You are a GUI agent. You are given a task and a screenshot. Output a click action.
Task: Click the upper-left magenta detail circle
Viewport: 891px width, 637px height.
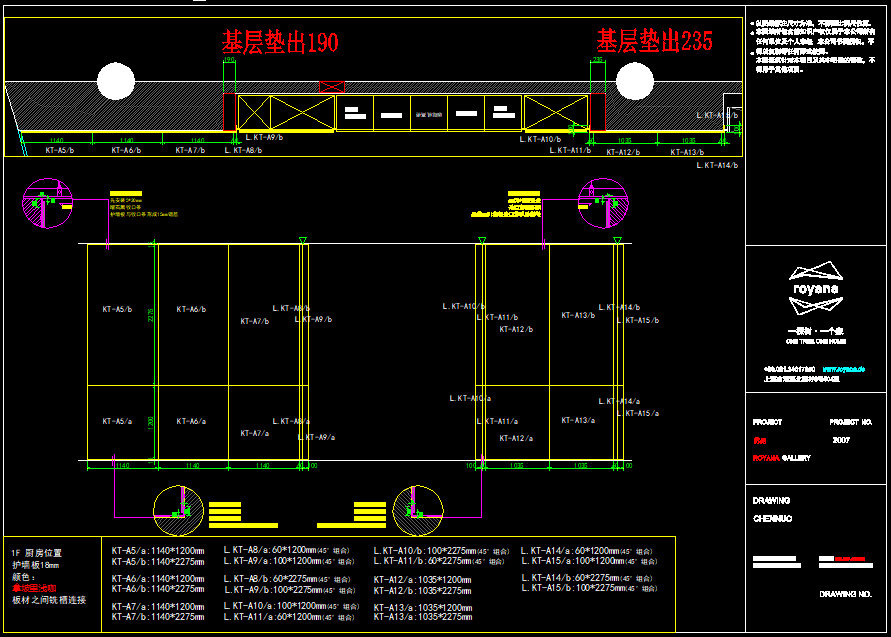(48, 203)
